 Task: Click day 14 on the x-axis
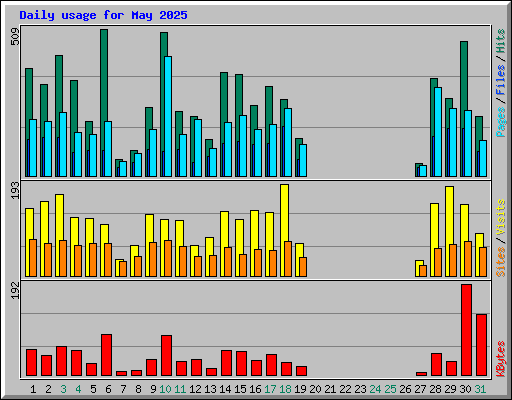[225, 389]
